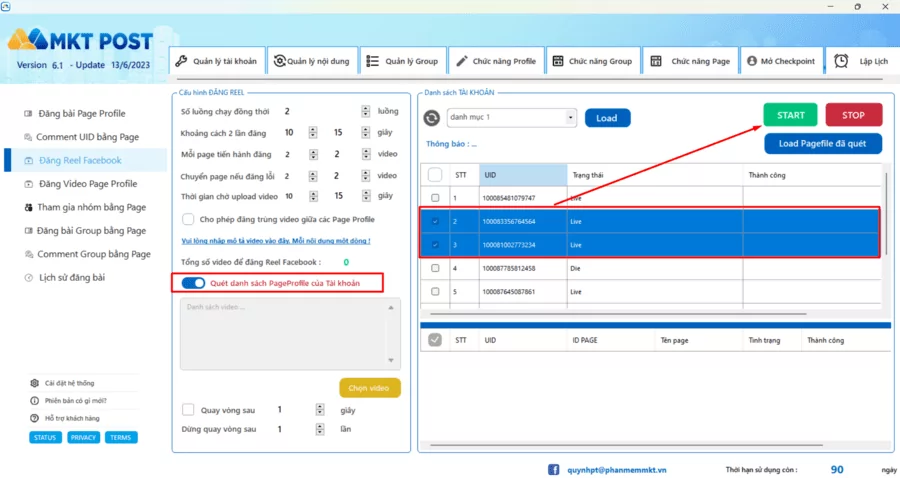The image size is (900, 478).
Task: Open Lịch sử đăng bài in the sidebar
Action: coord(72,278)
